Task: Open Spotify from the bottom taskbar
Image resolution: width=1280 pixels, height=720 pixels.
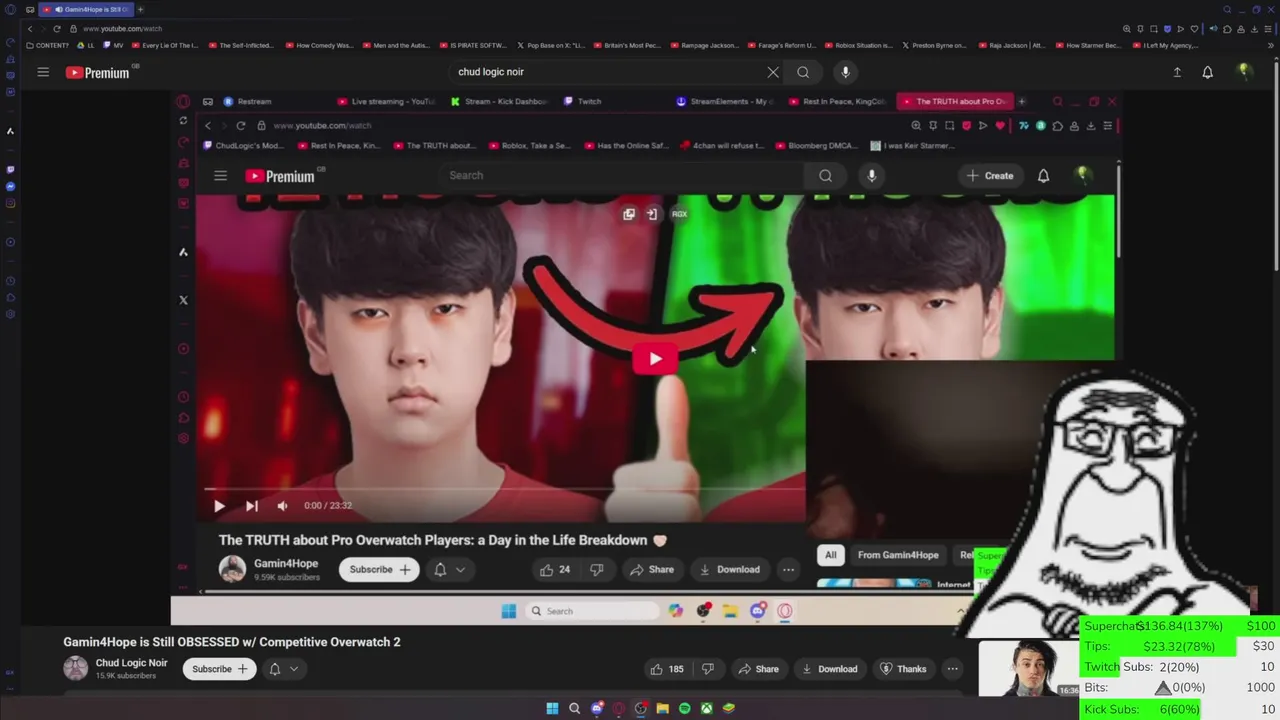Action: click(x=684, y=708)
